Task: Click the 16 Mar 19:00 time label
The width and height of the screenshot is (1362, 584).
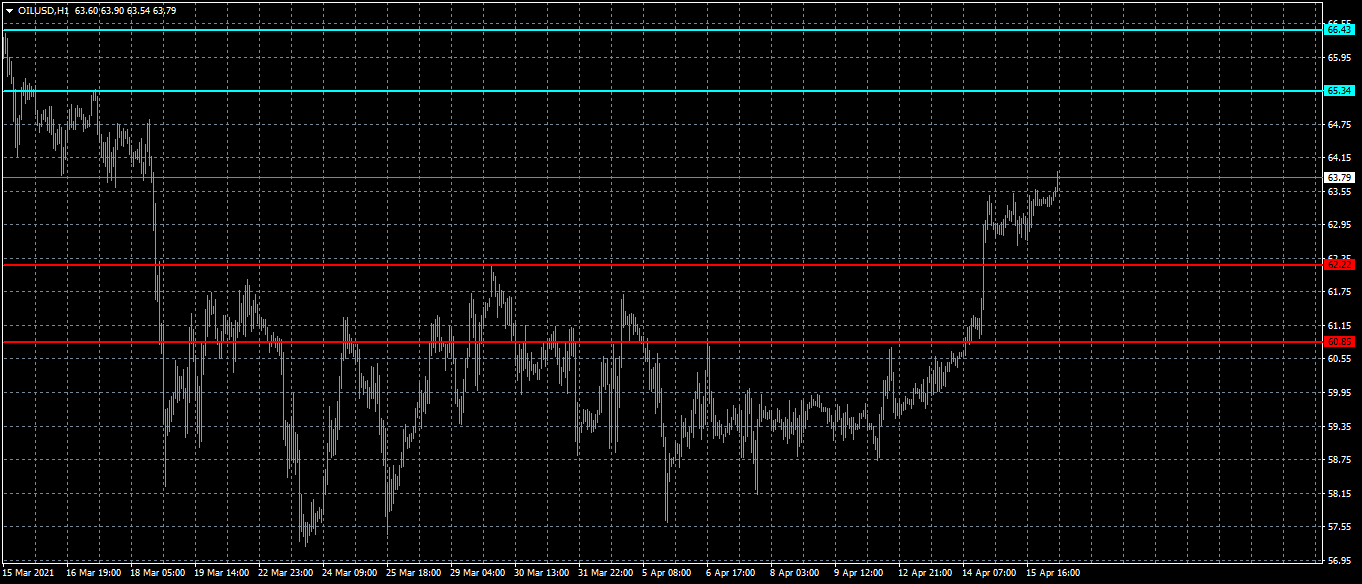Action: [x=94, y=573]
